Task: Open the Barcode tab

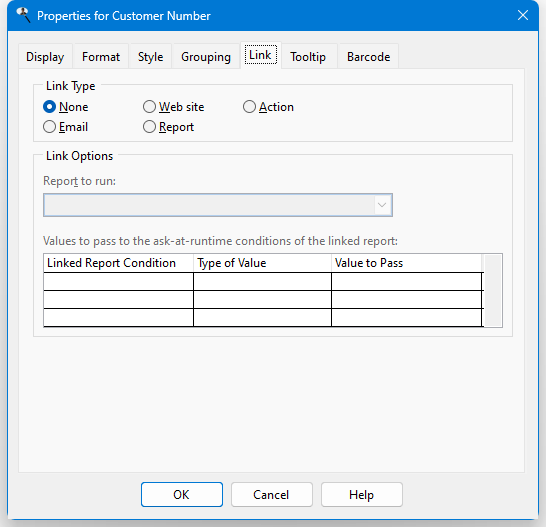Action: [368, 56]
